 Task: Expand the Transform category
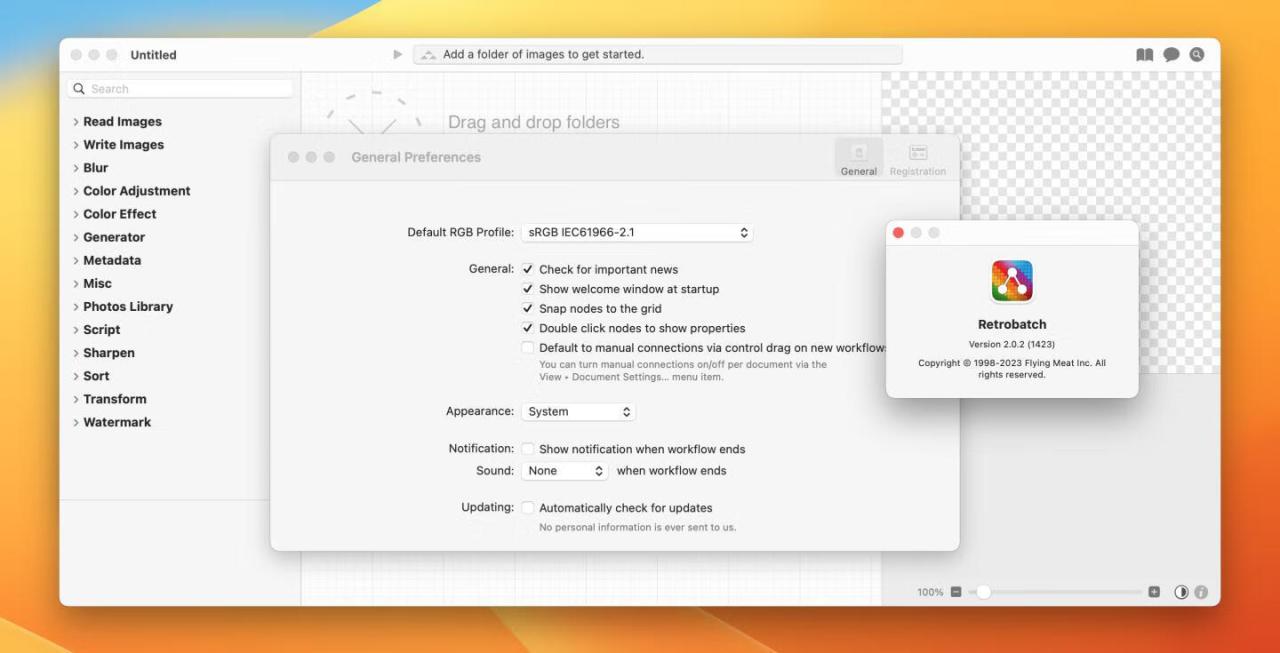76,399
